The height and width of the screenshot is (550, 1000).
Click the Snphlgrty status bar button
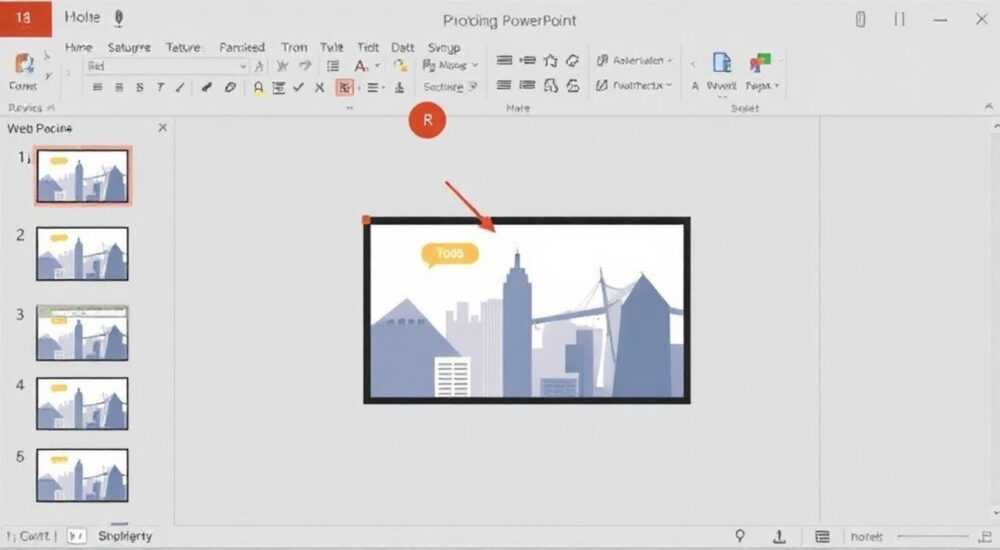(x=125, y=536)
